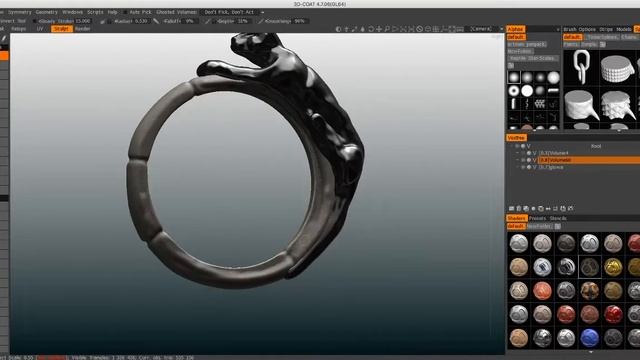Select the ring-shaped alpha

(x=514, y=91)
